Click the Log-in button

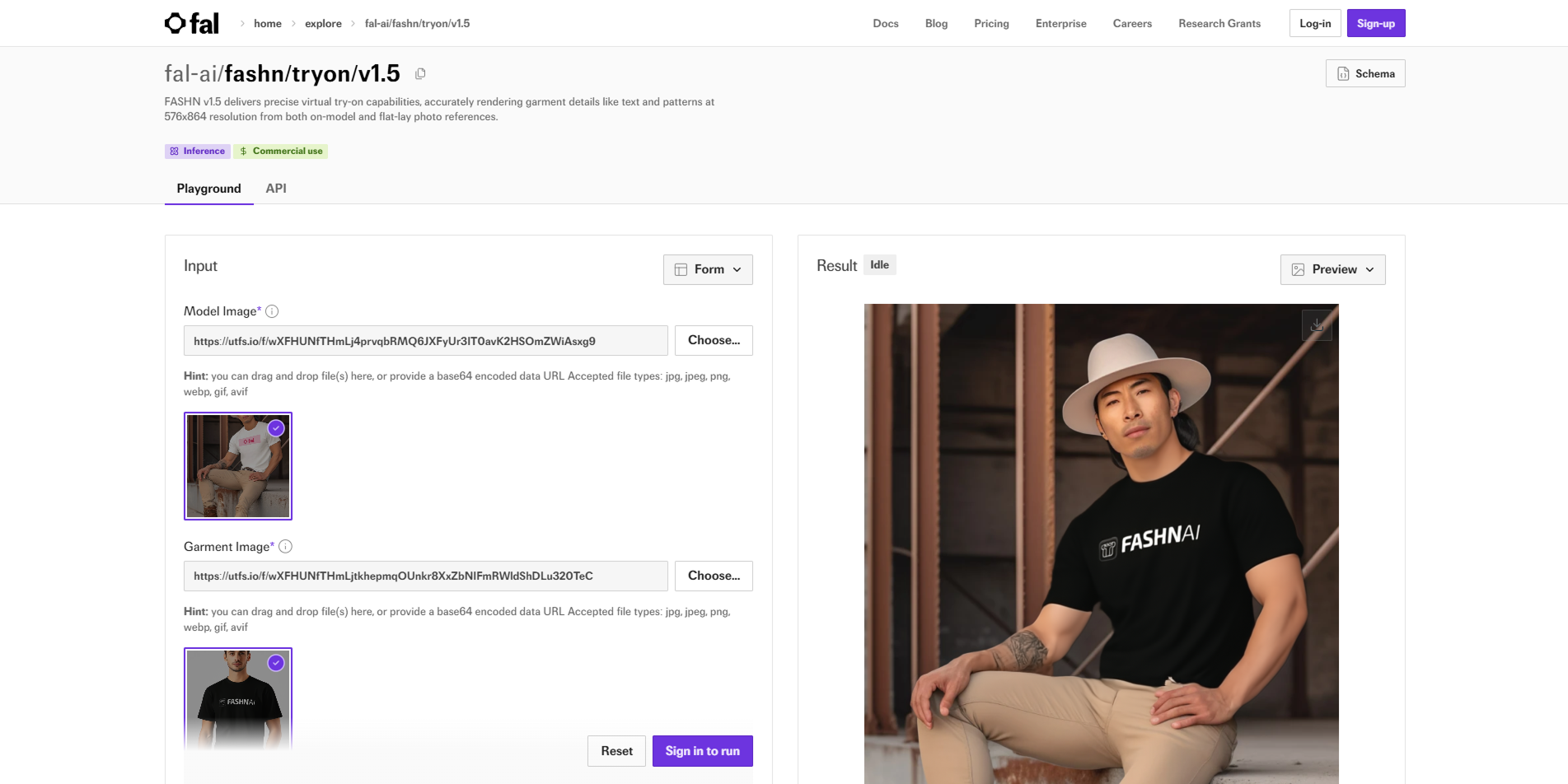(x=1315, y=23)
